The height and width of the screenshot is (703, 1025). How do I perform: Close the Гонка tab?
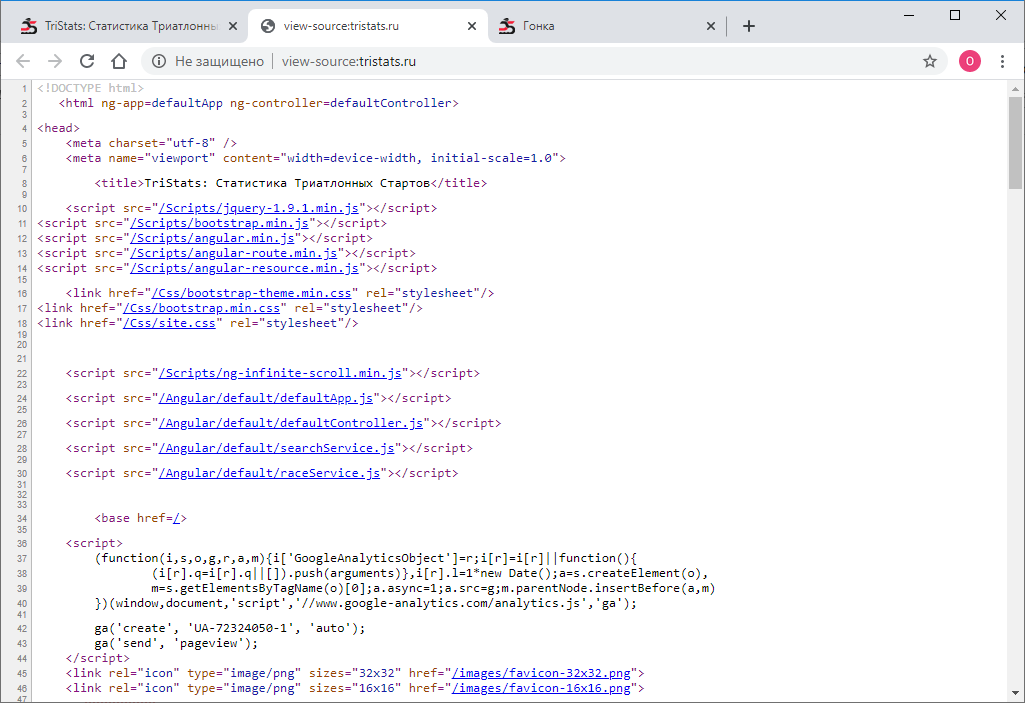click(711, 26)
